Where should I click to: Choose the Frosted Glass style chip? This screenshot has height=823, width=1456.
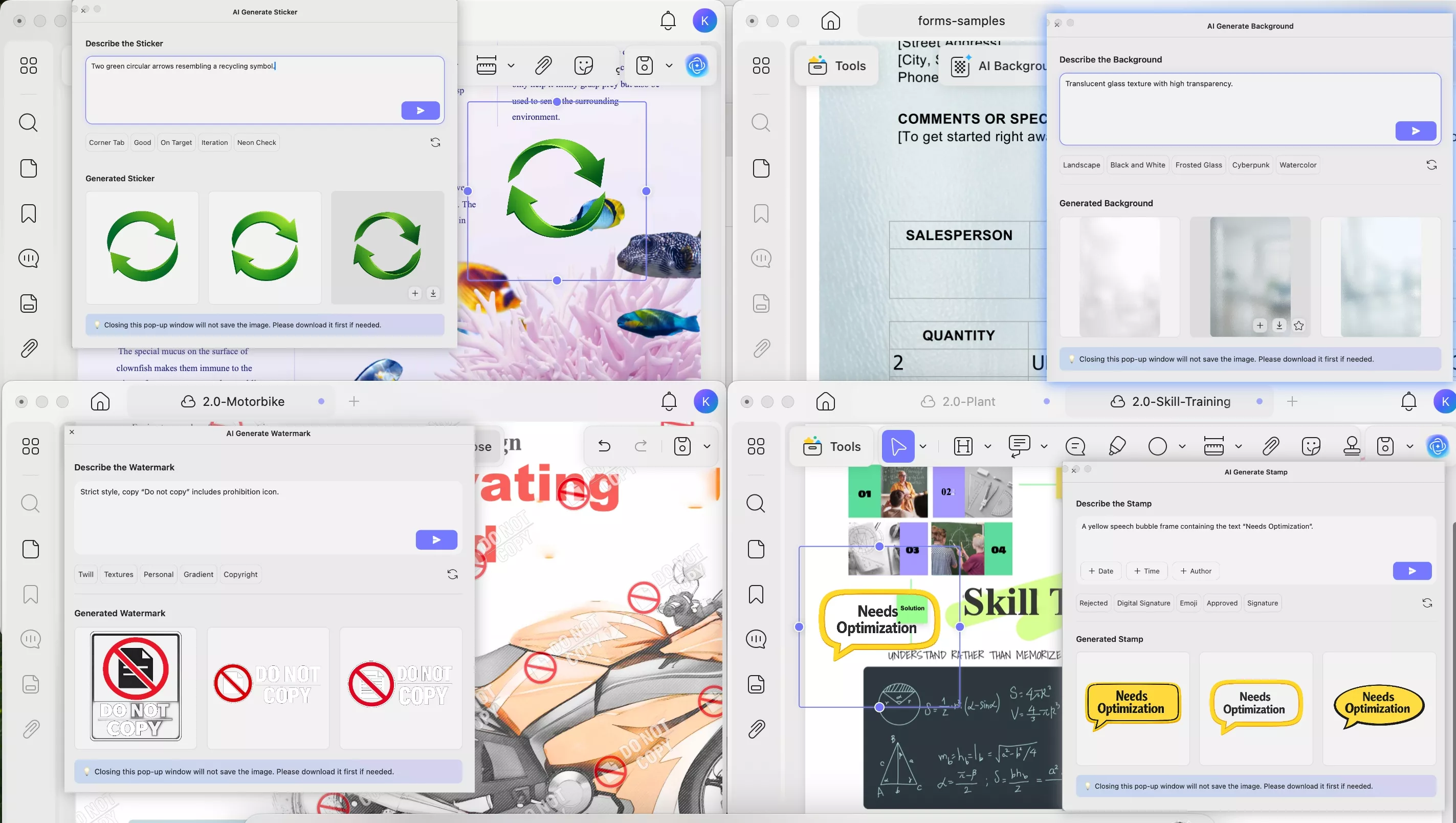point(1198,165)
